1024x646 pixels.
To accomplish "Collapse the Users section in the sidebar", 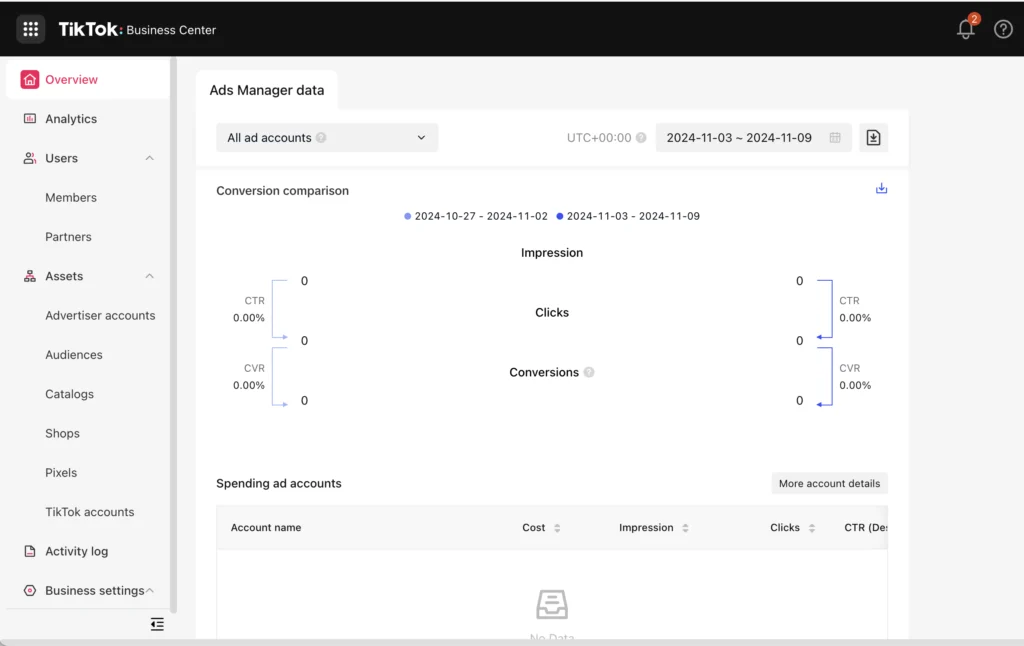I will (x=149, y=158).
